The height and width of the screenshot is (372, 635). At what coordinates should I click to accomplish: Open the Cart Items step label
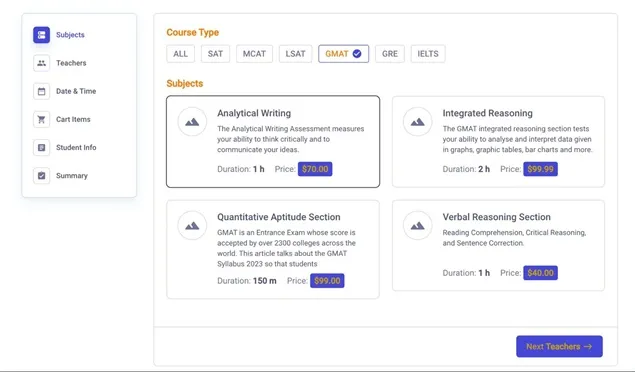tap(73, 119)
